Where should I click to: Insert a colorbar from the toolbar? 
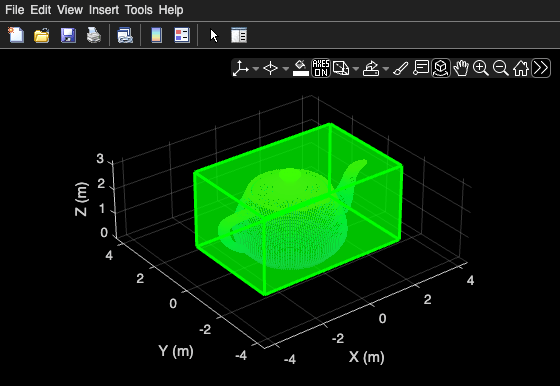pyautogui.click(x=157, y=35)
